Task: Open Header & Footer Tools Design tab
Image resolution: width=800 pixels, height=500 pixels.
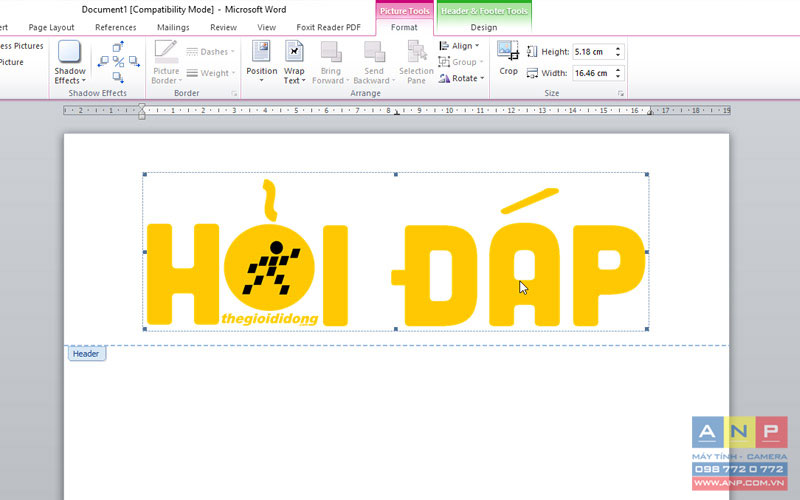Action: click(x=484, y=27)
